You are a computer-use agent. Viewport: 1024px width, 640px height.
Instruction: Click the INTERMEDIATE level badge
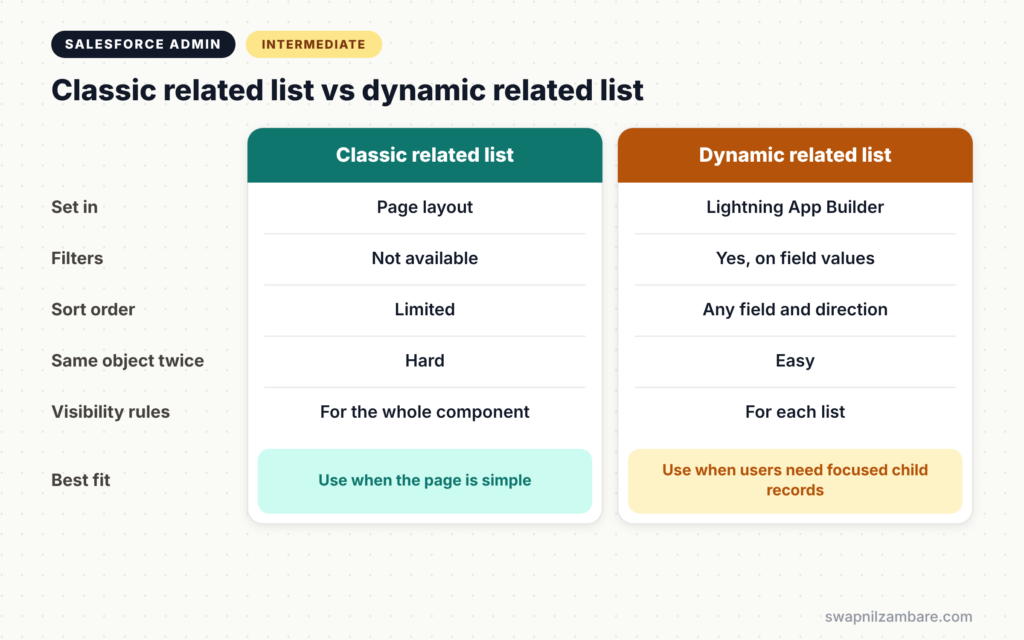(313, 44)
